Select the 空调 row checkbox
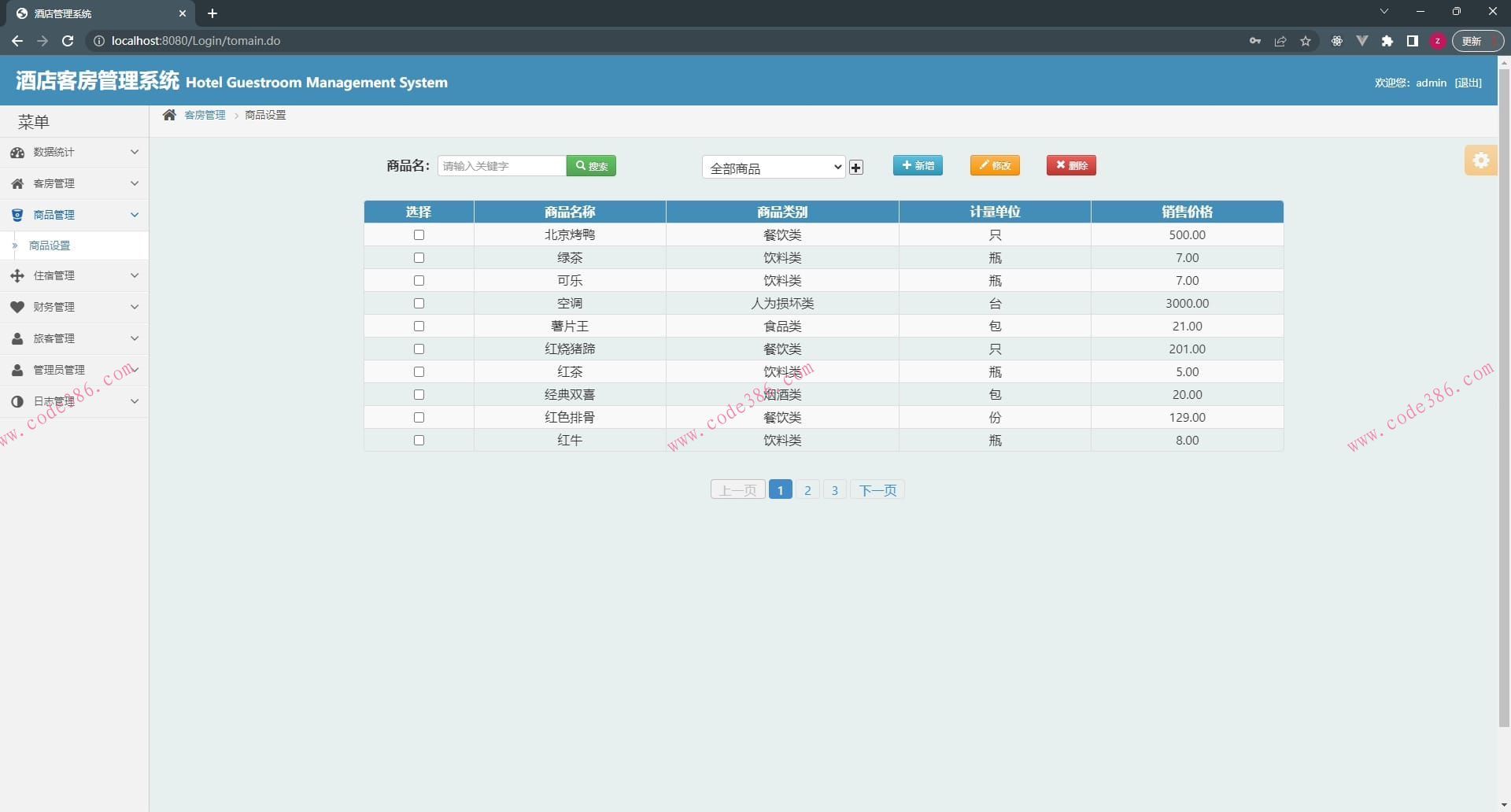Viewport: 1511px width, 812px height. click(419, 304)
